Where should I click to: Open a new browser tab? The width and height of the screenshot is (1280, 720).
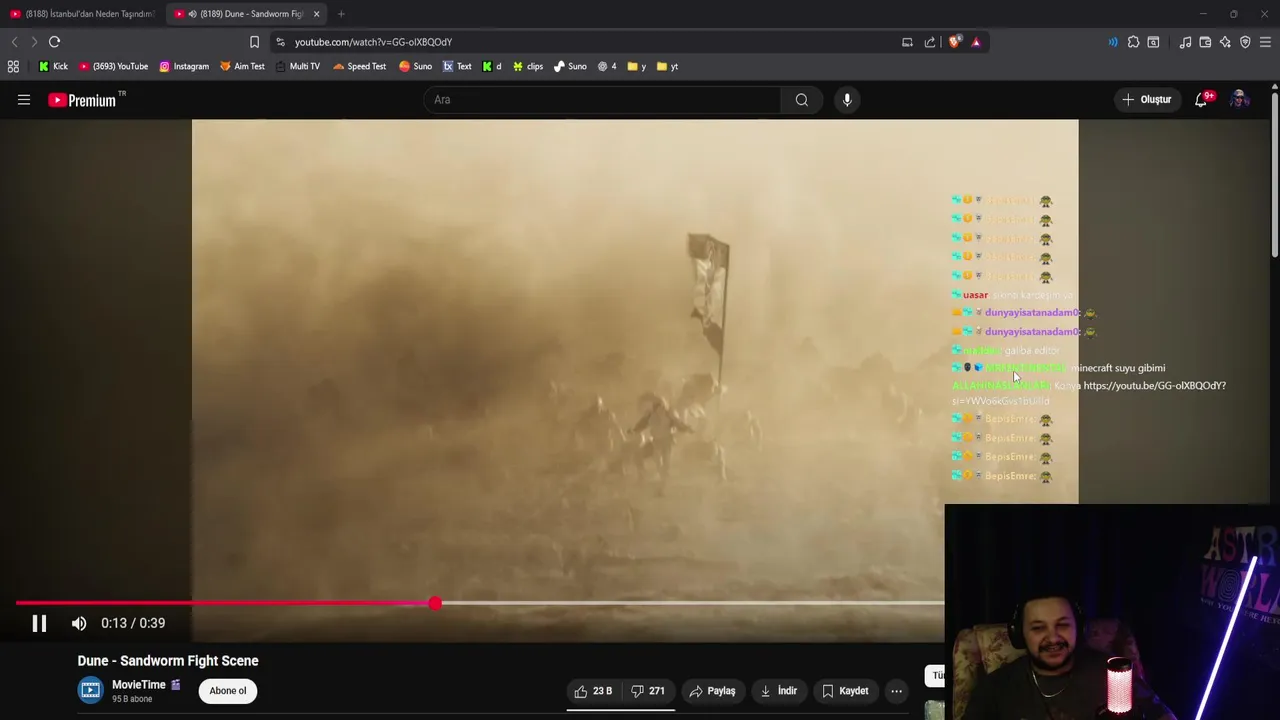click(x=341, y=14)
